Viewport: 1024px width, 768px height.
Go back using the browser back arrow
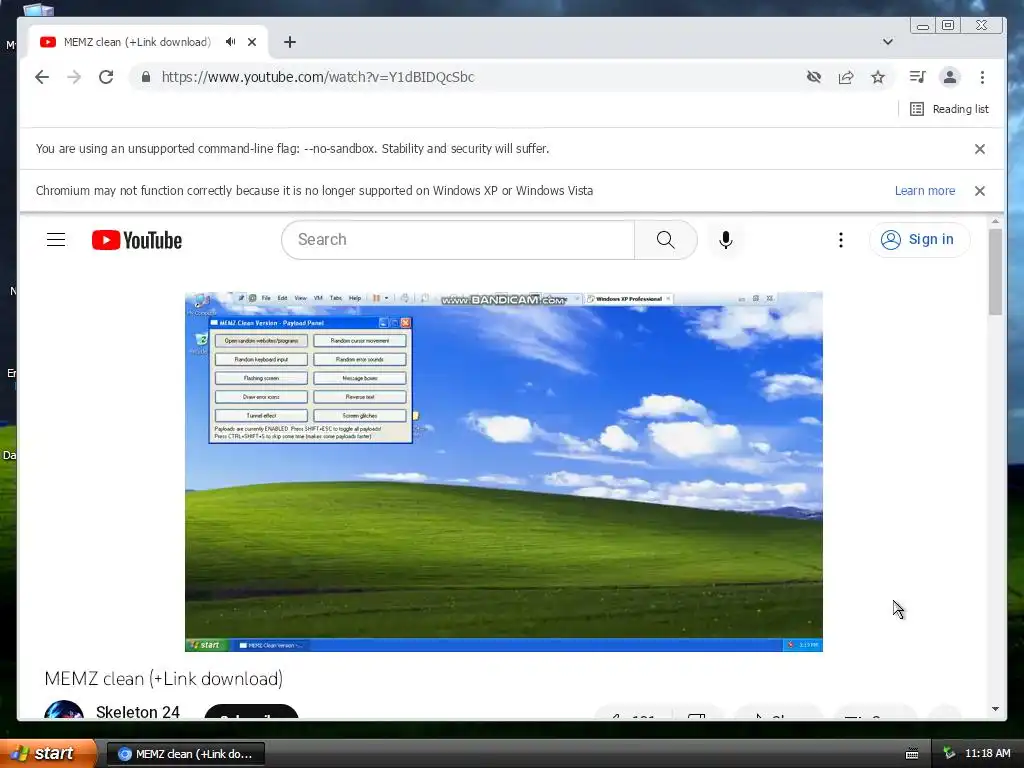pyautogui.click(x=42, y=77)
